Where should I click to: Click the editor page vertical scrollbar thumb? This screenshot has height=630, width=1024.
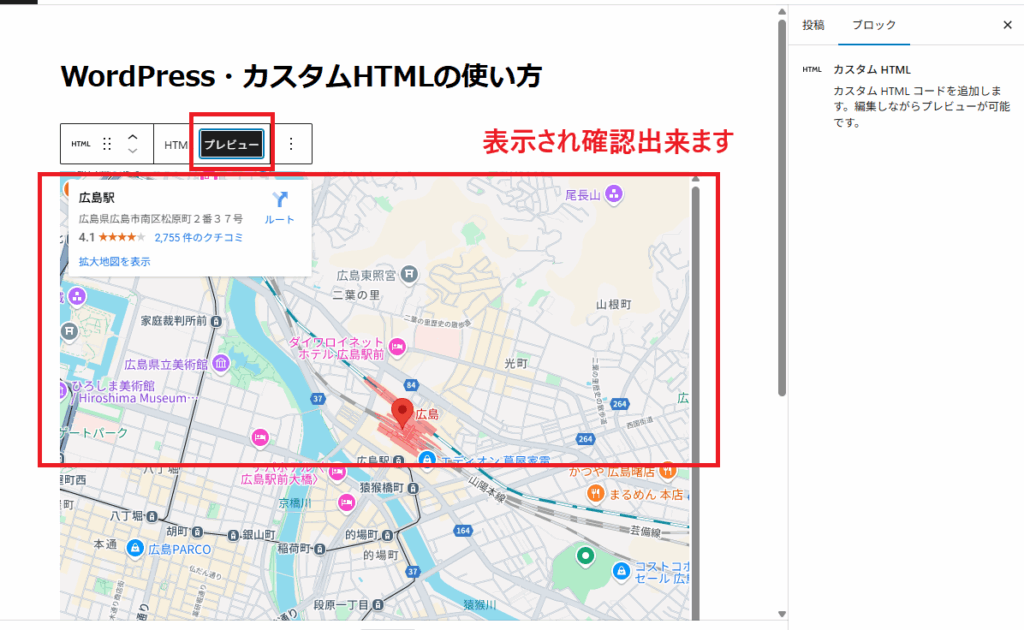(782, 208)
